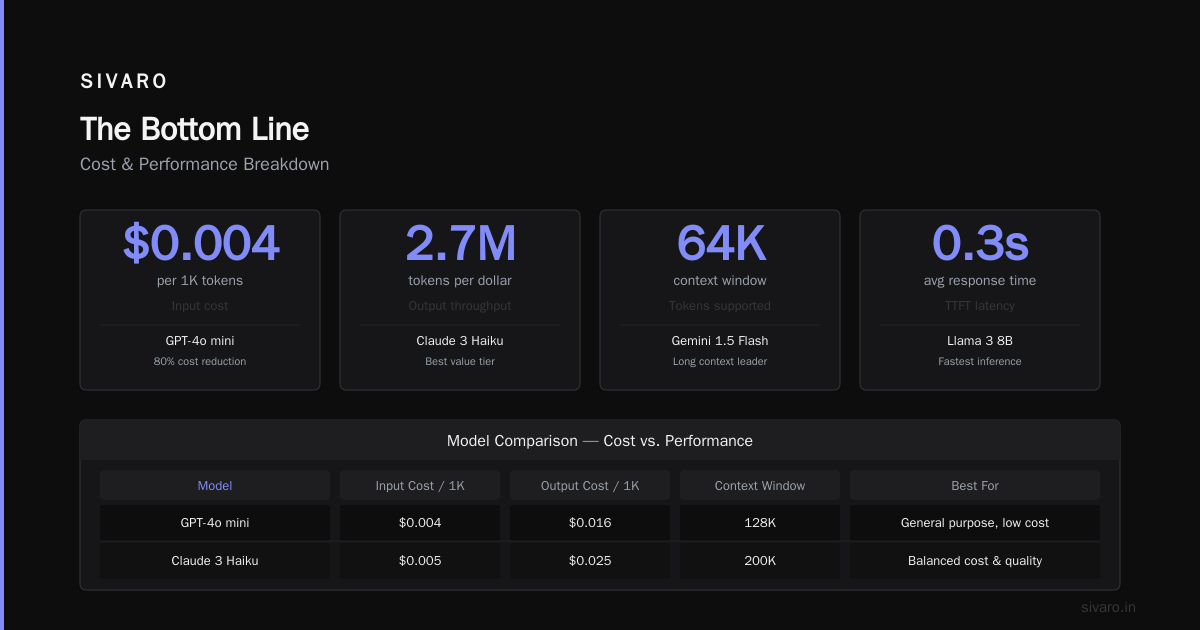Click the Model column header

215,485
